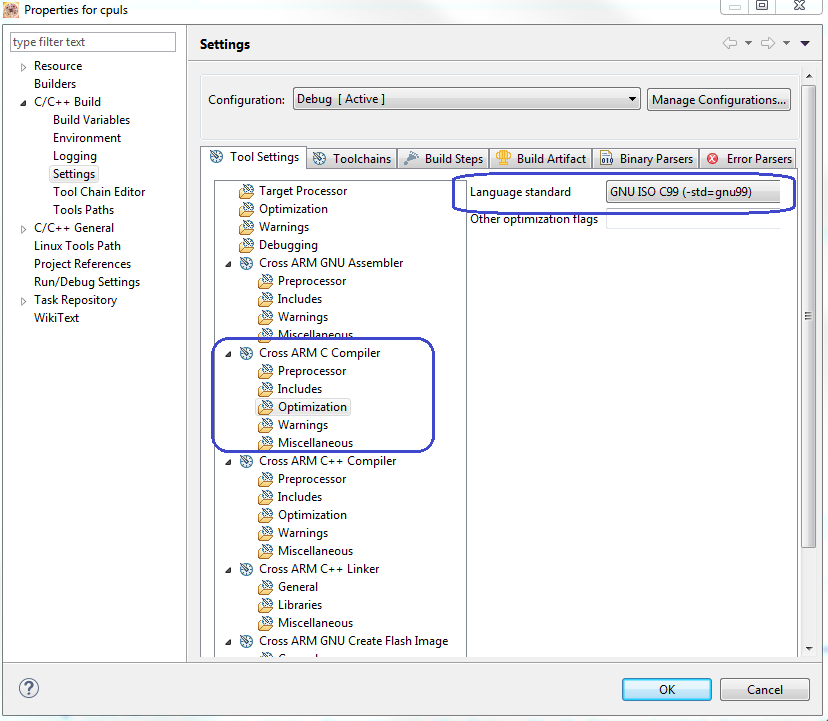Collapse the Cross ARM C++ Linker node
The height and width of the screenshot is (721, 828).
click(228, 570)
